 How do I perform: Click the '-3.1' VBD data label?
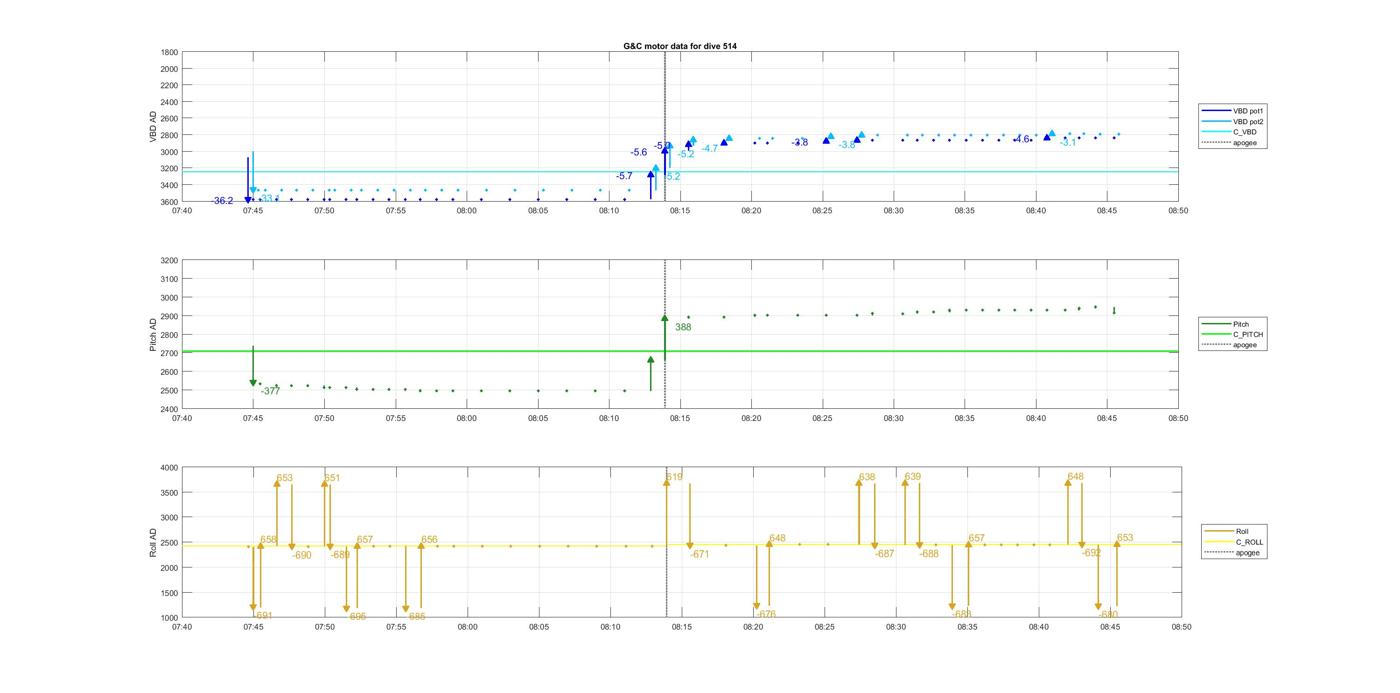[x=1068, y=143]
